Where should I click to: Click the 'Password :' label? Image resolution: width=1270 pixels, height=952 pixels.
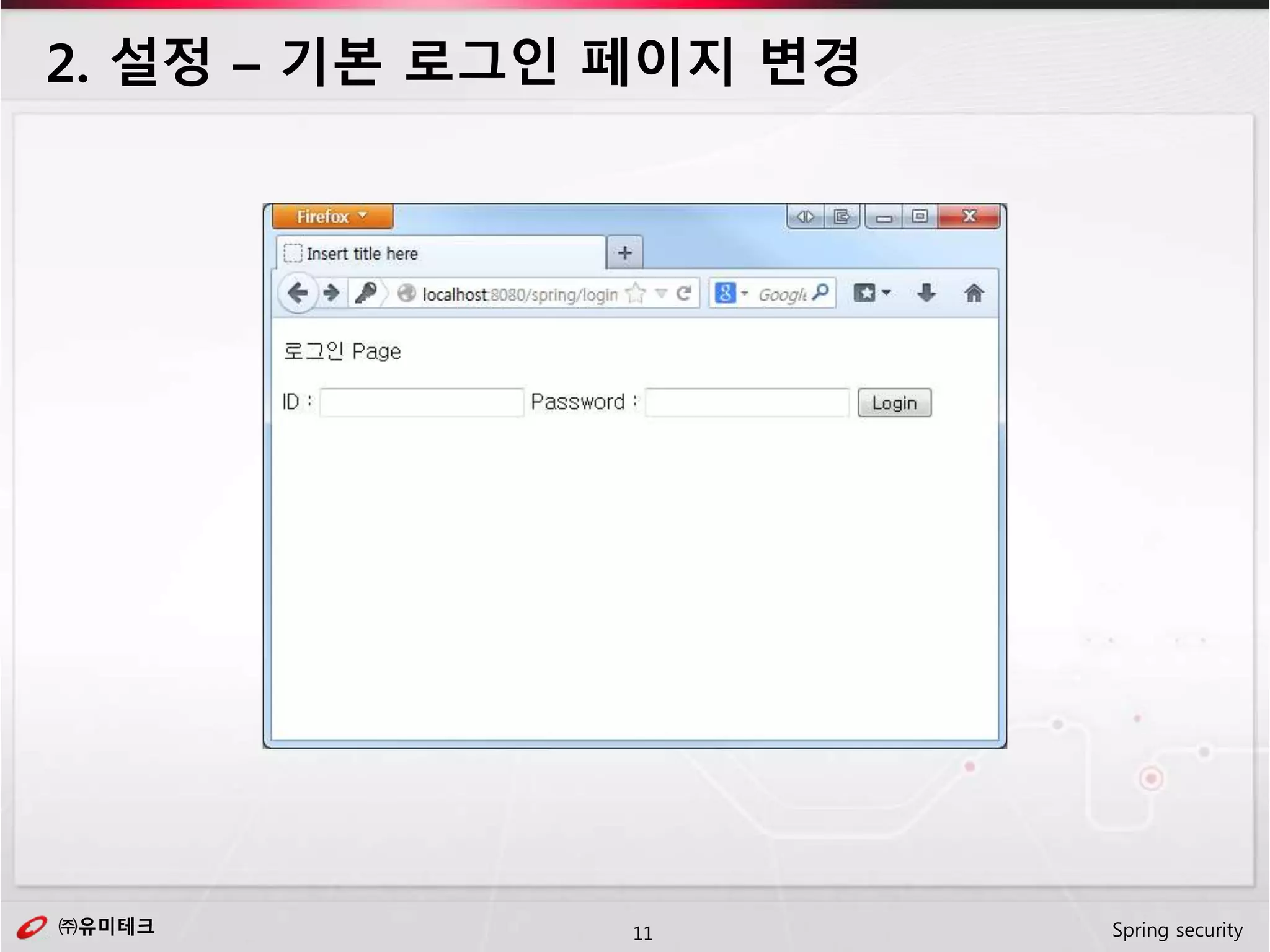point(584,402)
